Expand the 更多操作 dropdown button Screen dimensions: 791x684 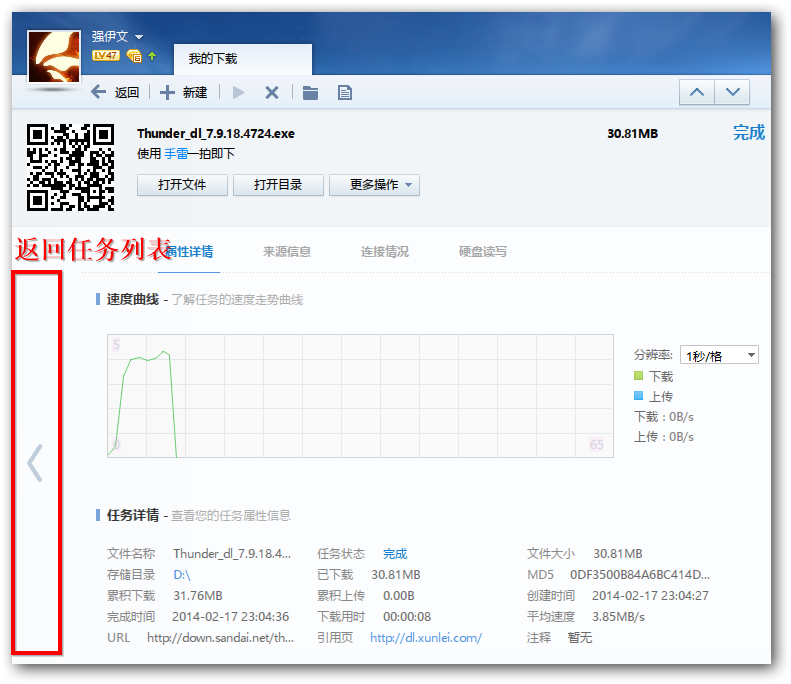[x=374, y=185]
